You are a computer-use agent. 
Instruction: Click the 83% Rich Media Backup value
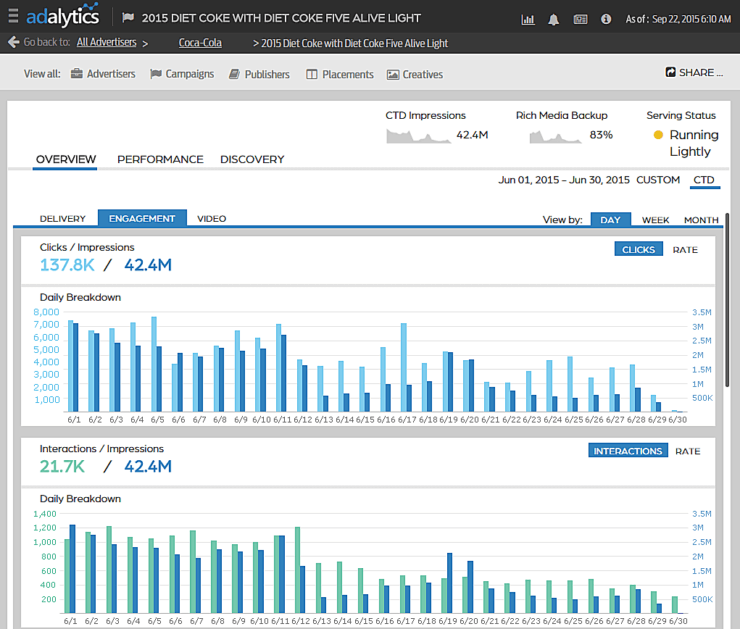(x=601, y=135)
